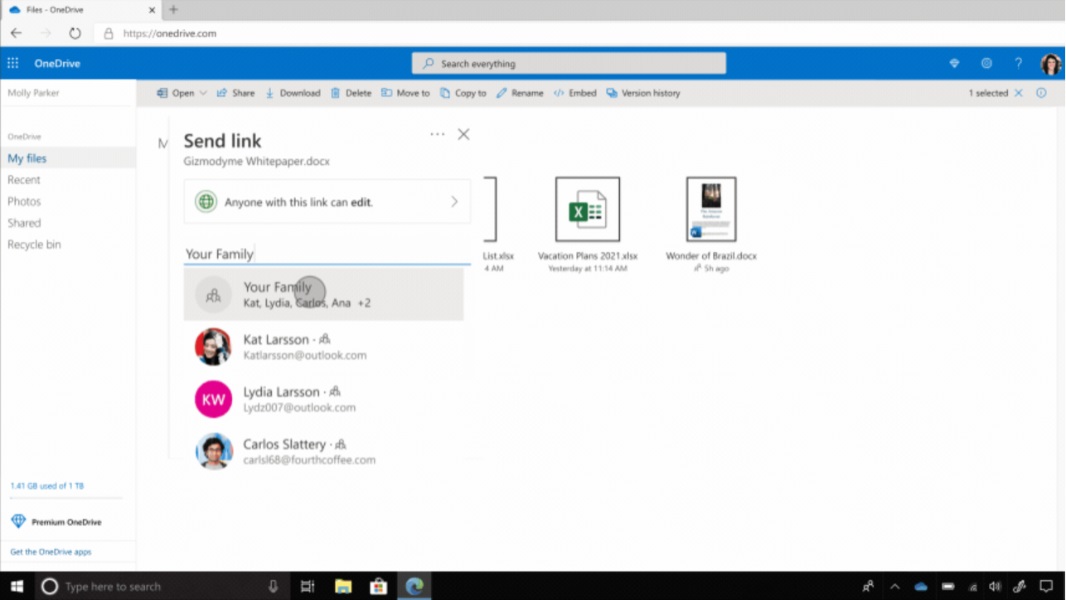The image size is (1066, 600).
Task: Click the Open toolbar command
Action: coord(175,93)
